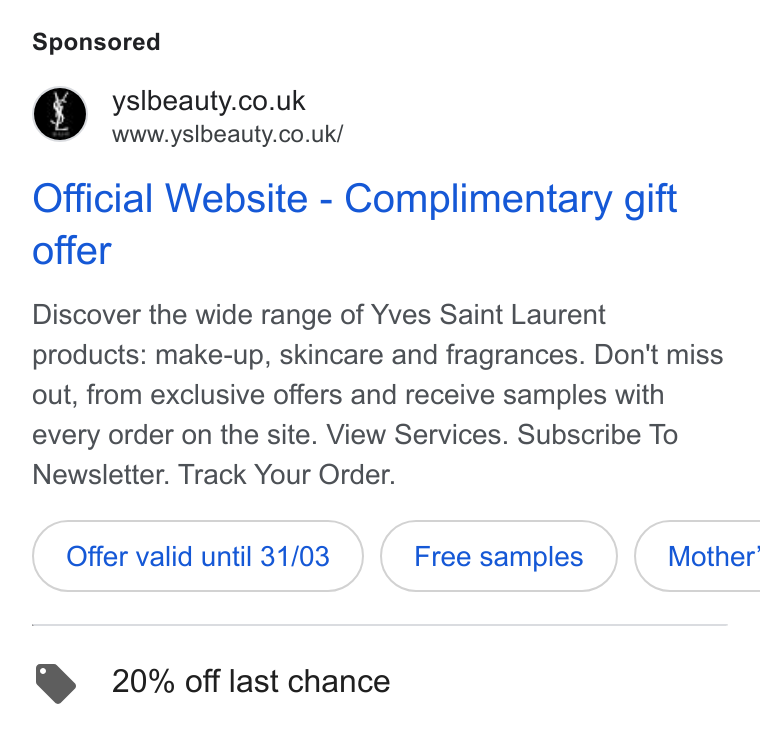Click the words 'receive samples with' in description
This screenshot has height=742, width=760.
coord(535,395)
